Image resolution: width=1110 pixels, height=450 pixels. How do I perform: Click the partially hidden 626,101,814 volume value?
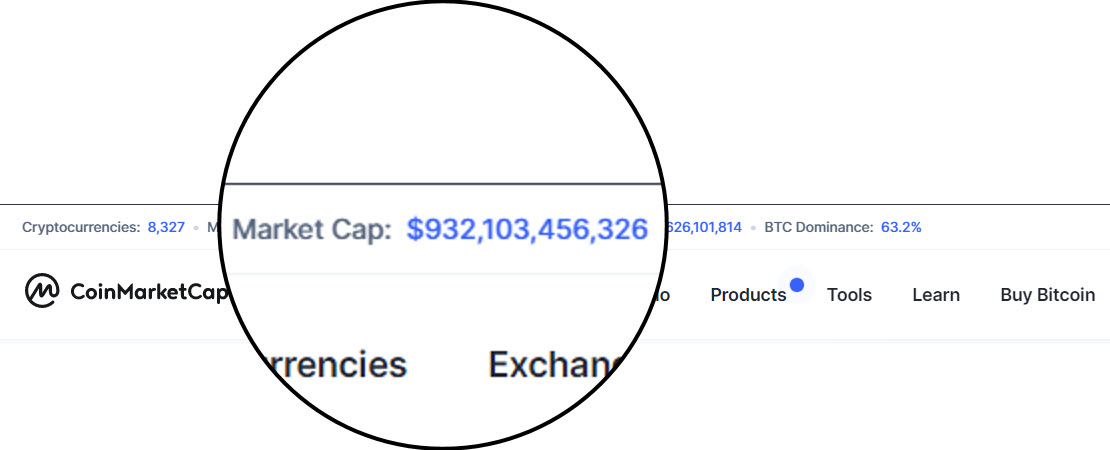point(704,227)
